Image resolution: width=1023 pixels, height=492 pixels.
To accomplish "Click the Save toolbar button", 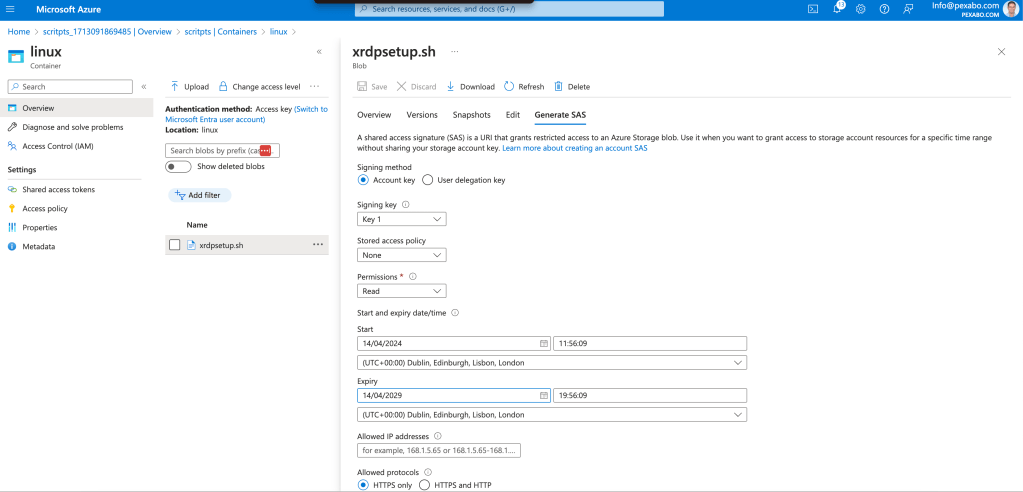I will 373,86.
